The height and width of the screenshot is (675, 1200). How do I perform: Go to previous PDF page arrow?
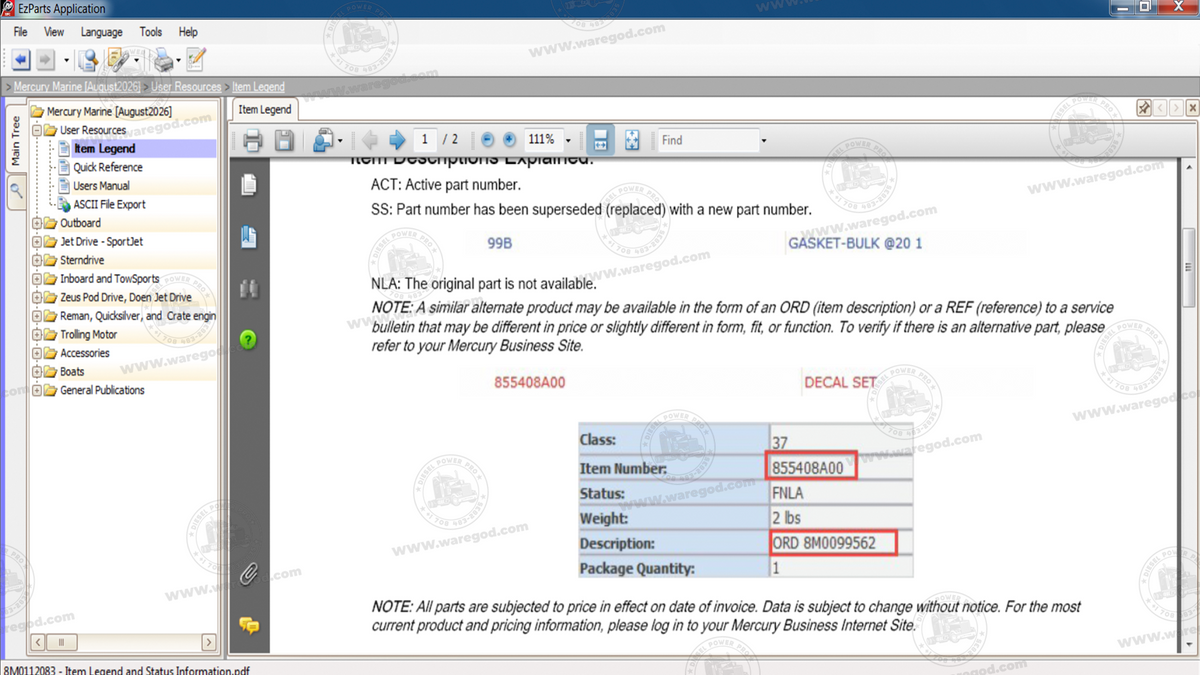370,140
